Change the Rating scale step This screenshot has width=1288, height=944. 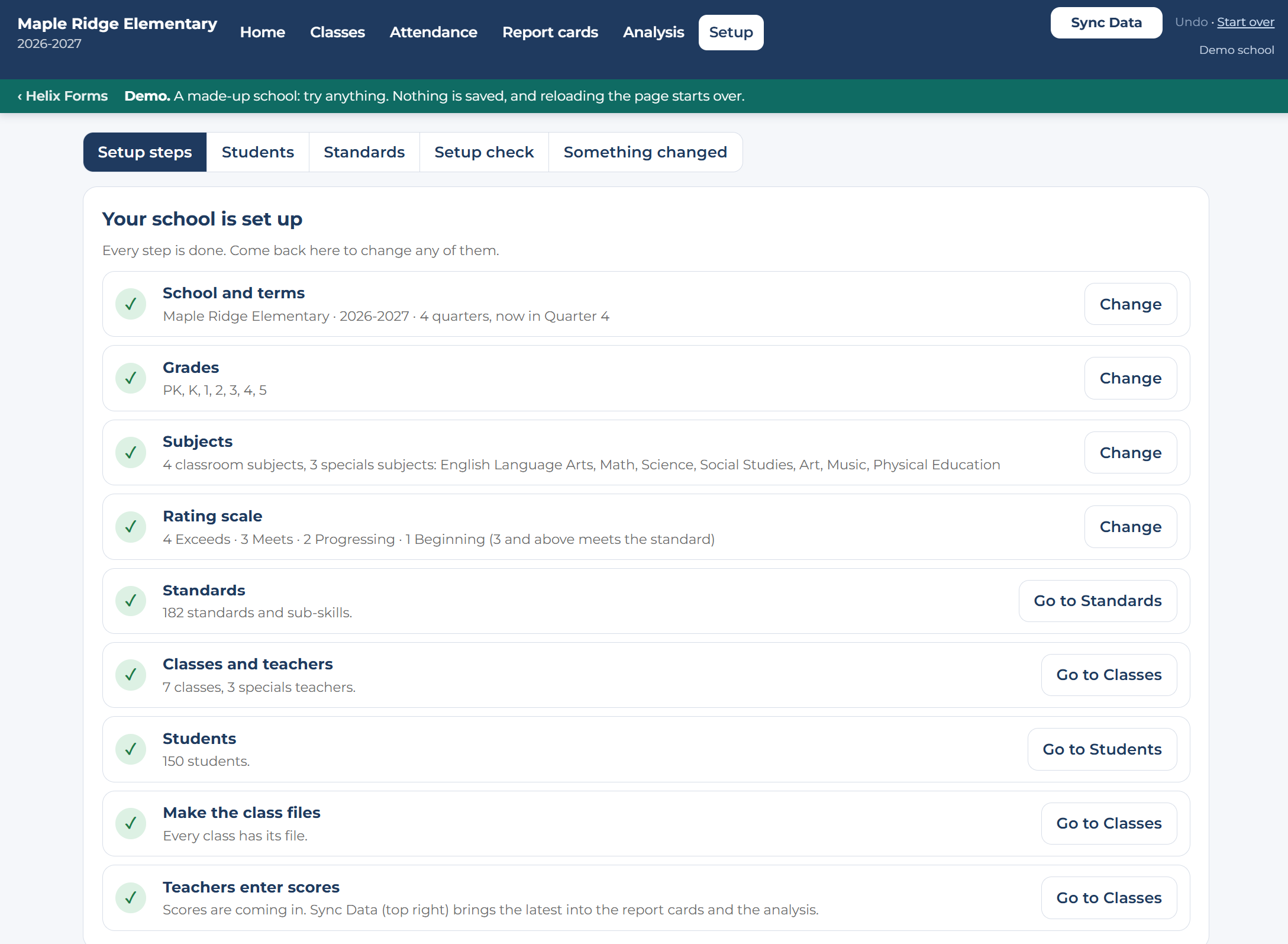[1130, 527]
